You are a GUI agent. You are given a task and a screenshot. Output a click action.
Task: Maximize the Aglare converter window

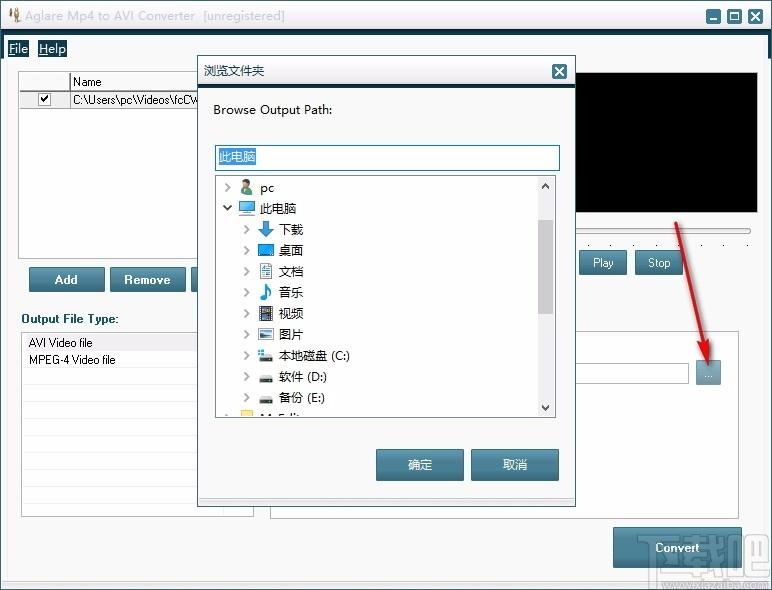pos(734,16)
